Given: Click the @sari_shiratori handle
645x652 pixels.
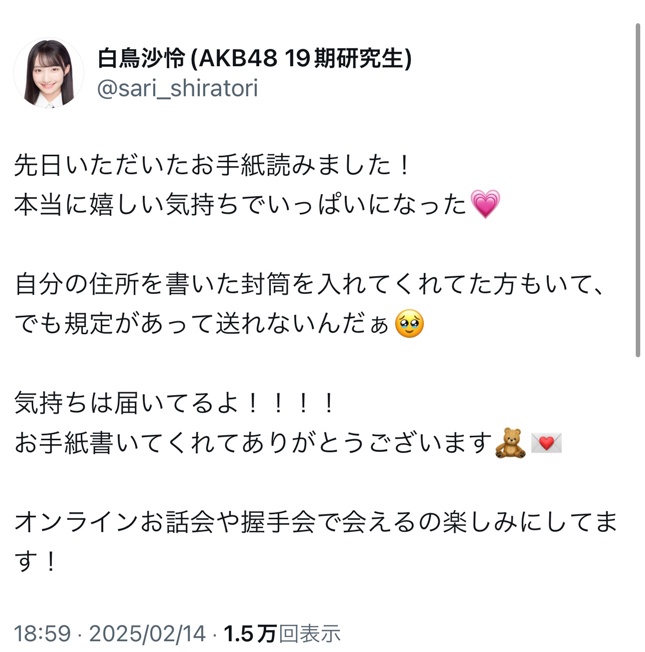Looking at the screenshot, I should click(x=178, y=89).
